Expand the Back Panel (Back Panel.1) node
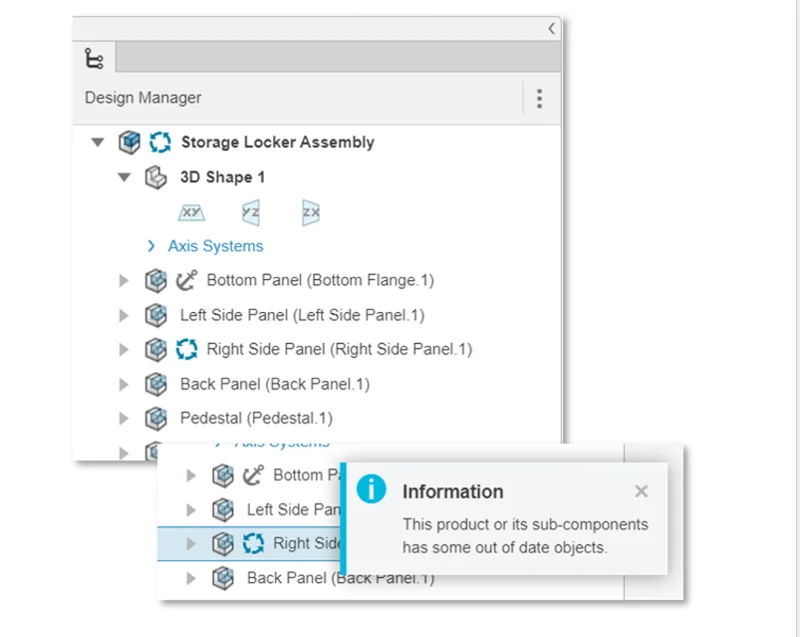Image resolution: width=800 pixels, height=637 pixels. click(124, 384)
